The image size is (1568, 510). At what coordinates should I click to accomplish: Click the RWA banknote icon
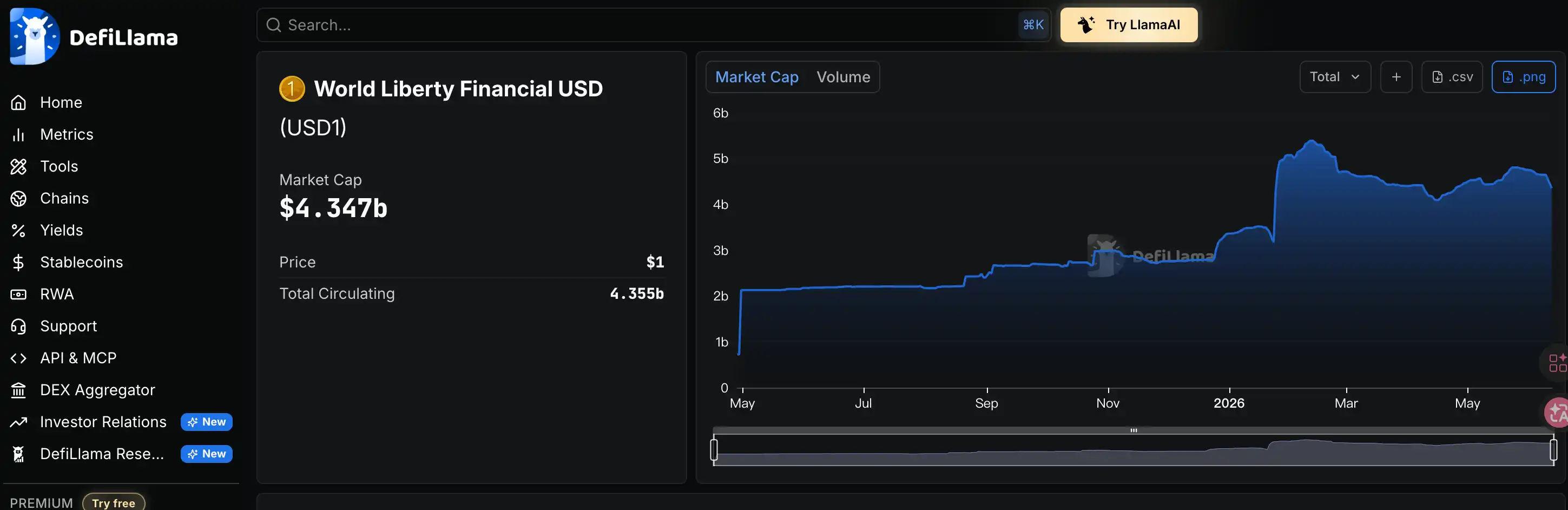click(18, 295)
